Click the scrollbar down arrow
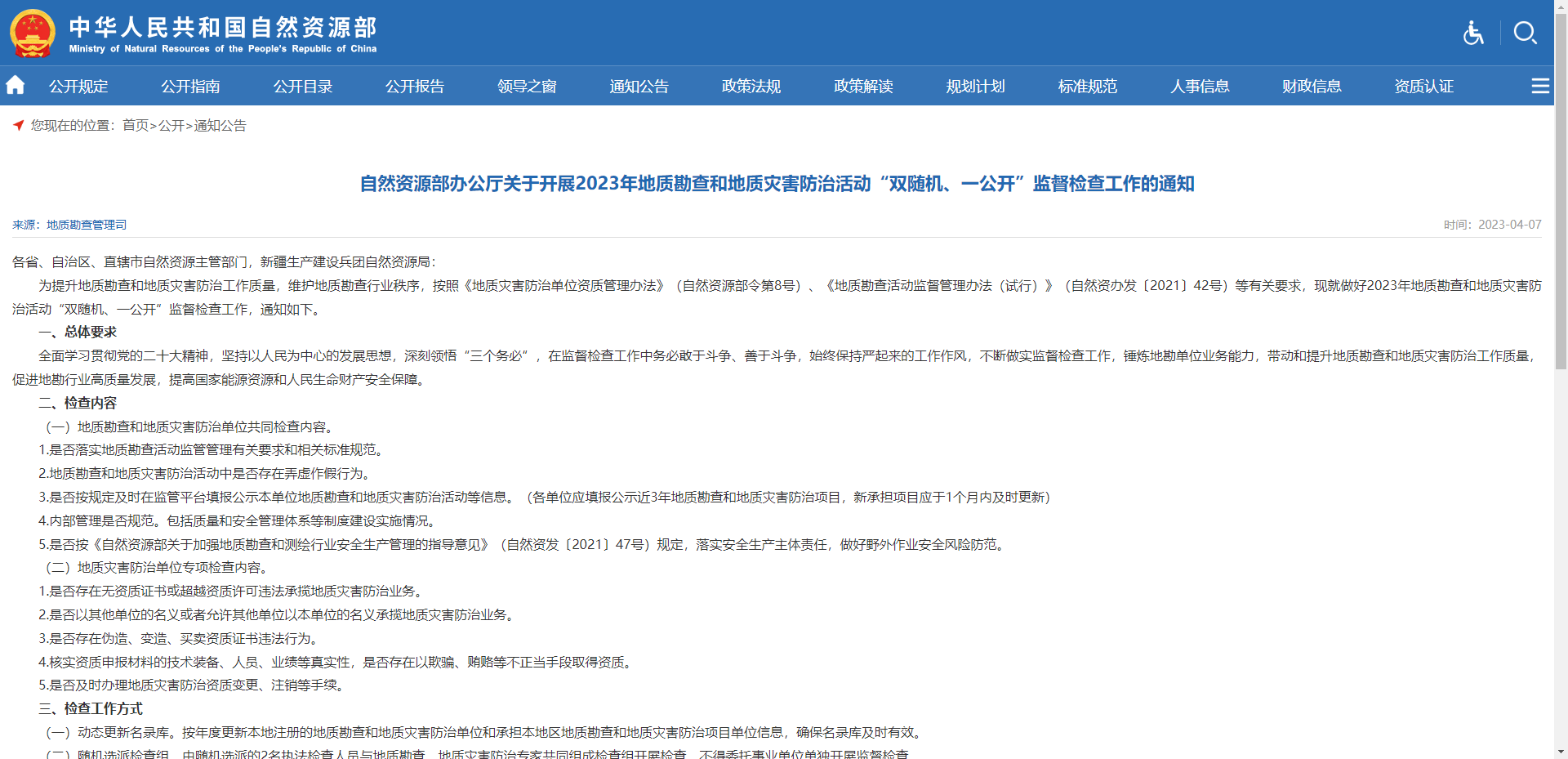Image resolution: width=1568 pixels, height=759 pixels. [x=1561, y=752]
